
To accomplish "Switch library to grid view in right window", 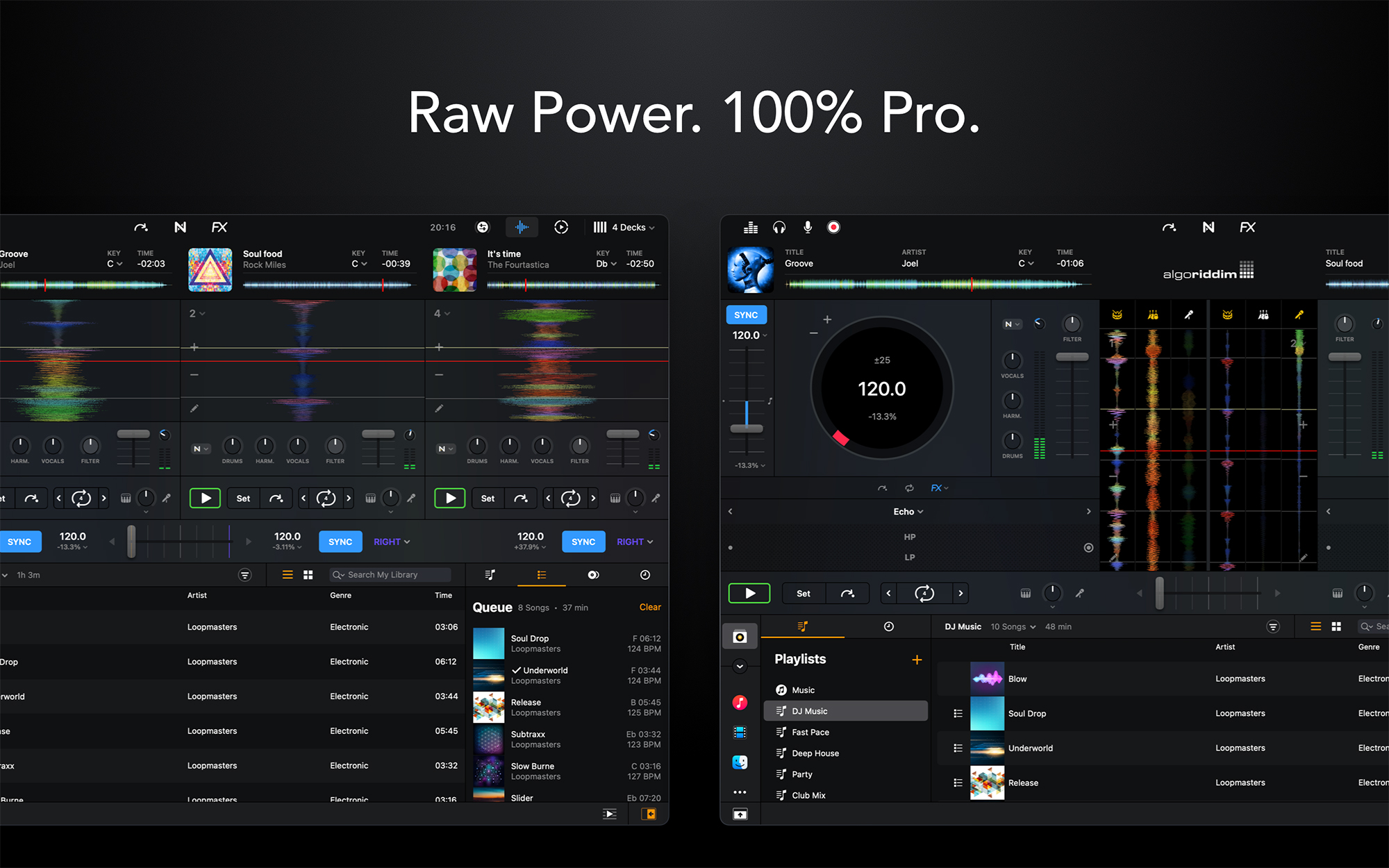I will coord(1336,626).
